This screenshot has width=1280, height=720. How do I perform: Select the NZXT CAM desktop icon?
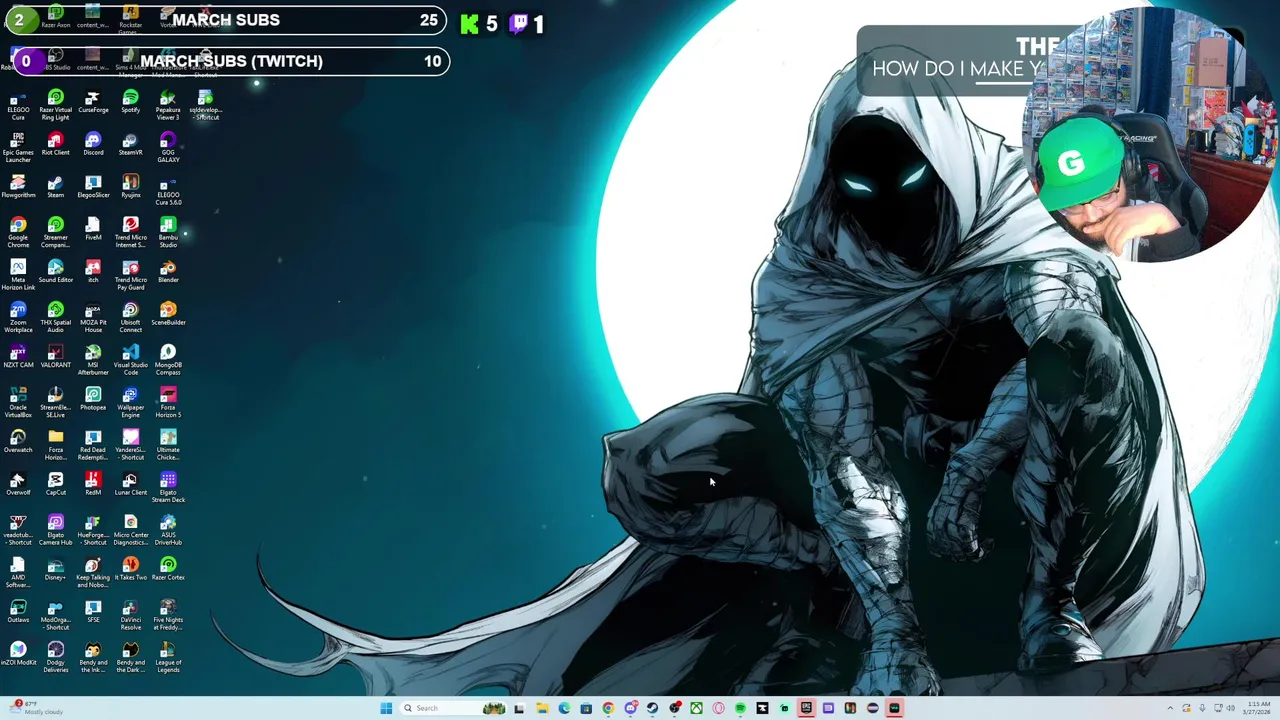pyautogui.click(x=18, y=356)
